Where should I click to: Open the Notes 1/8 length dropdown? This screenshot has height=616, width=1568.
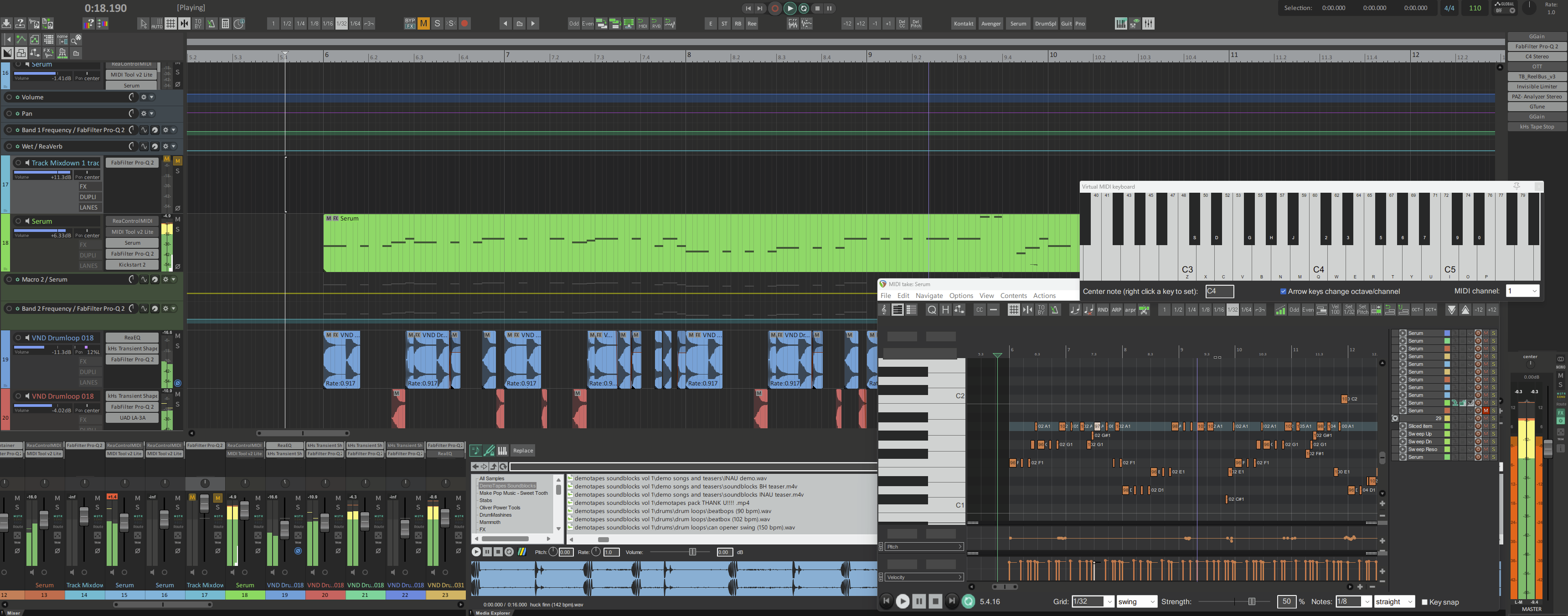click(1353, 601)
